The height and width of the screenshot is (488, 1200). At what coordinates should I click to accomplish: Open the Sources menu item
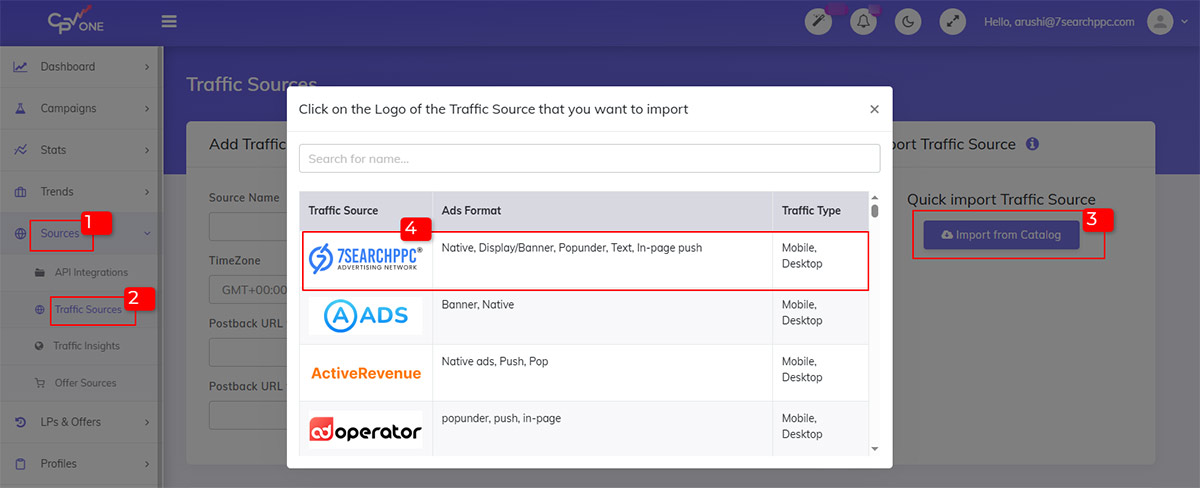pyautogui.click(x=80, y=234)
